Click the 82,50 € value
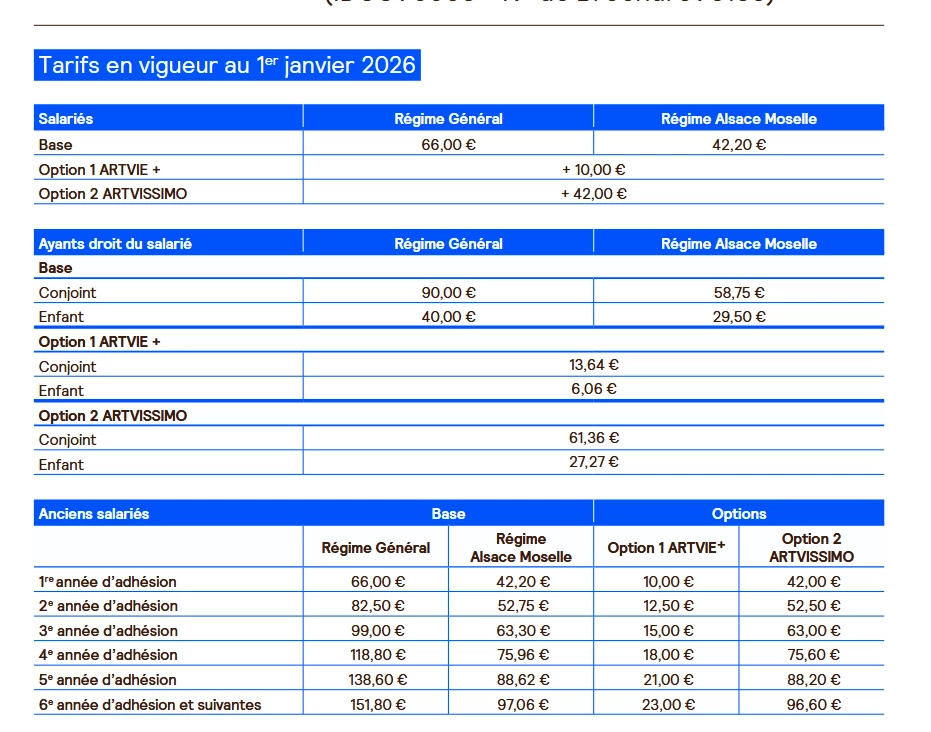This screenshot has height=732, width=931. point(378,606)
